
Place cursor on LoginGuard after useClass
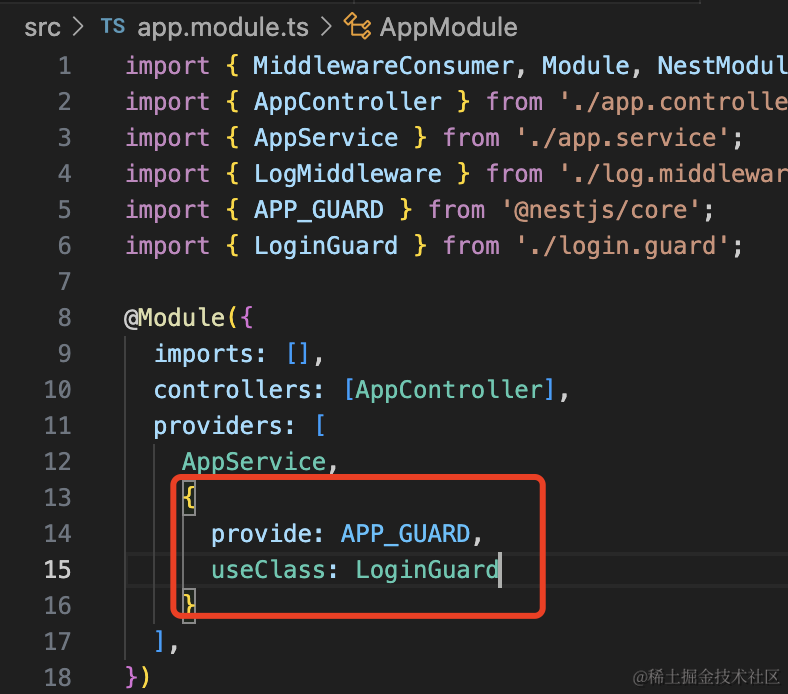point(426,570)
